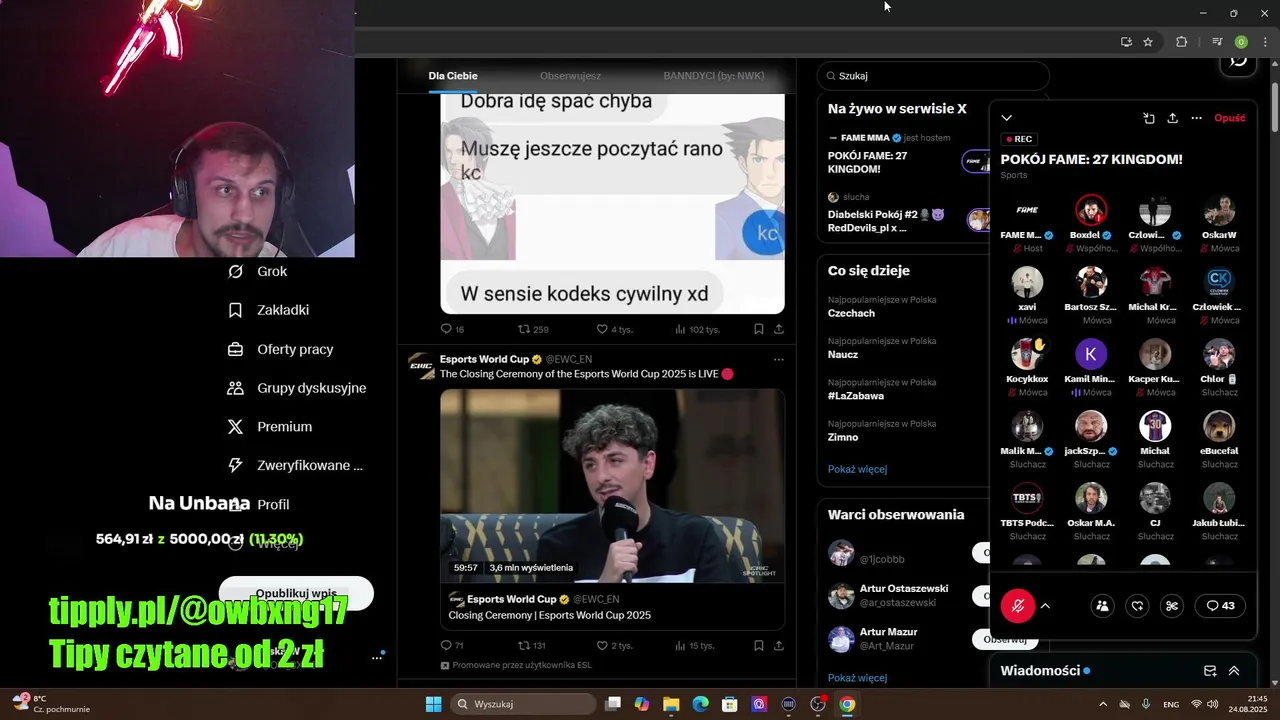Share the Esports World Cup post
Viewport: 1280px width, 720px height.
coord(779,646)
